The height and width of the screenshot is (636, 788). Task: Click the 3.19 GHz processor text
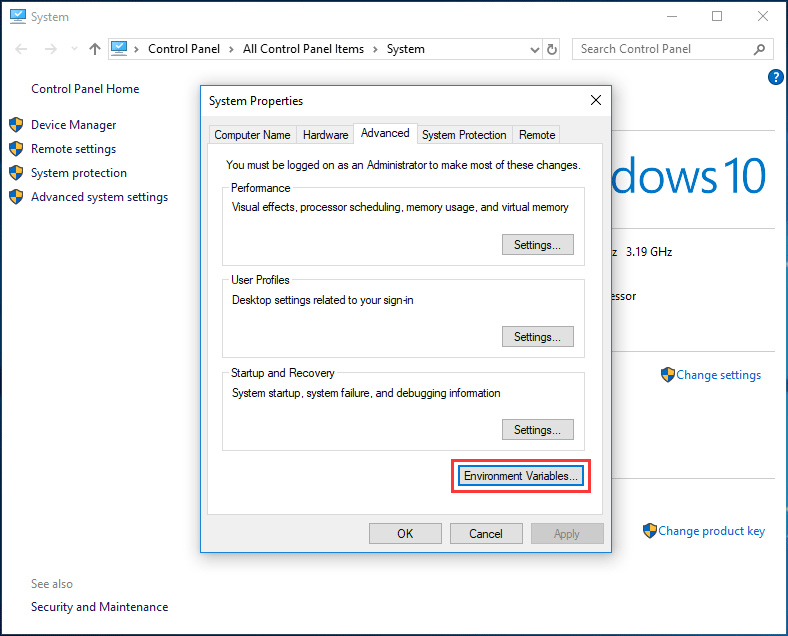[649, 252]
